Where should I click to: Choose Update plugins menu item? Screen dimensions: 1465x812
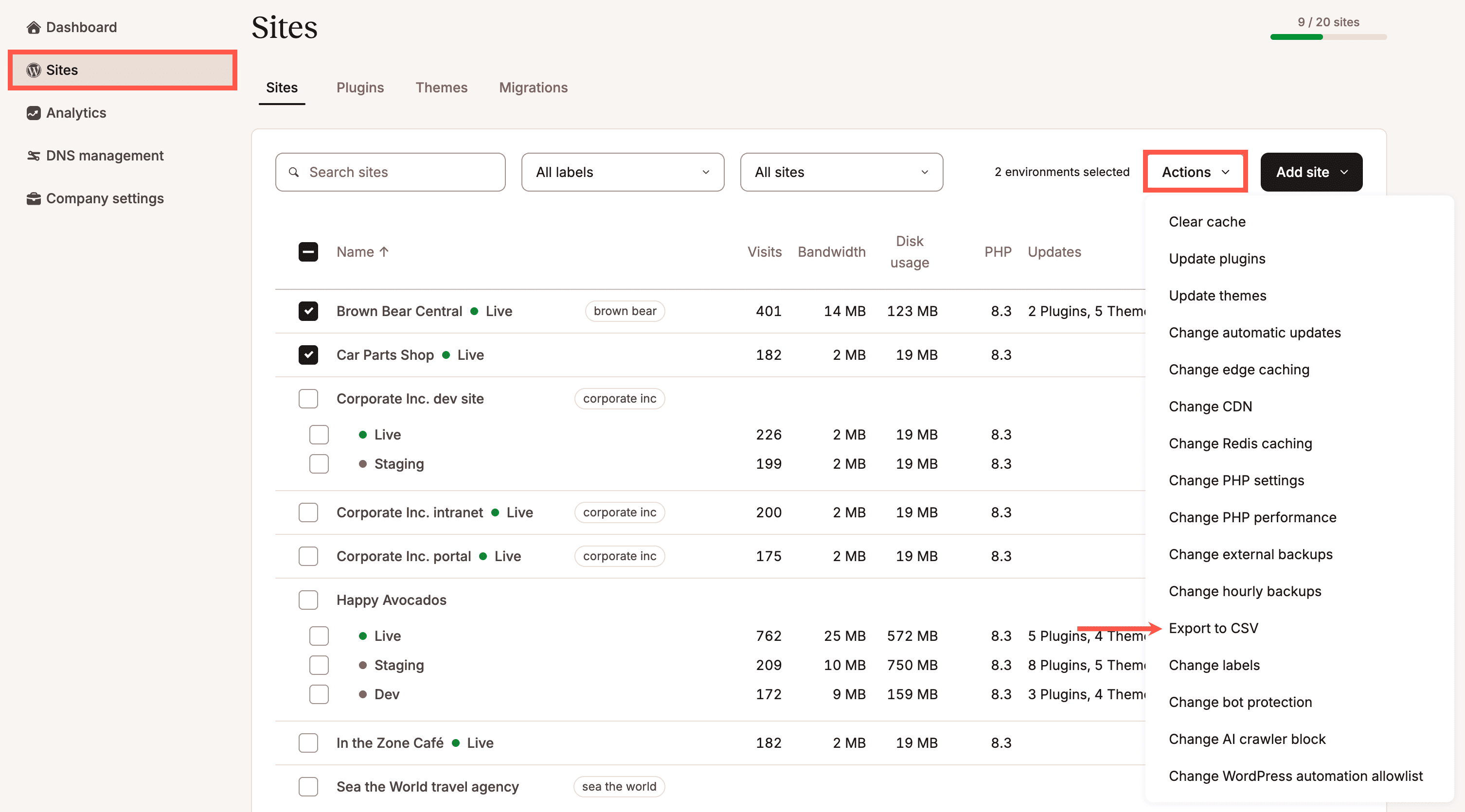tap(1217, 259)
